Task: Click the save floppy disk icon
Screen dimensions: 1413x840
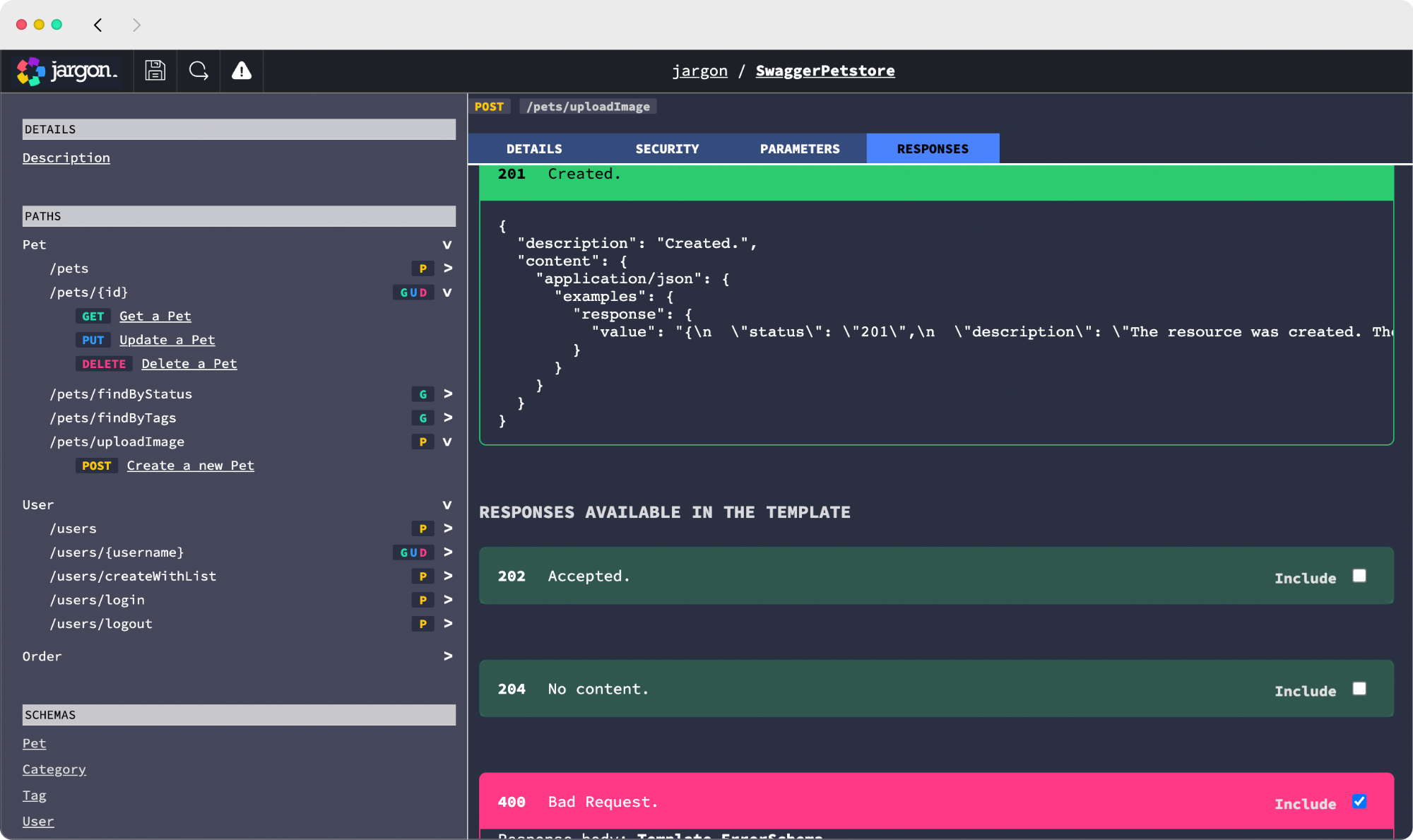Action: [155, 71]
